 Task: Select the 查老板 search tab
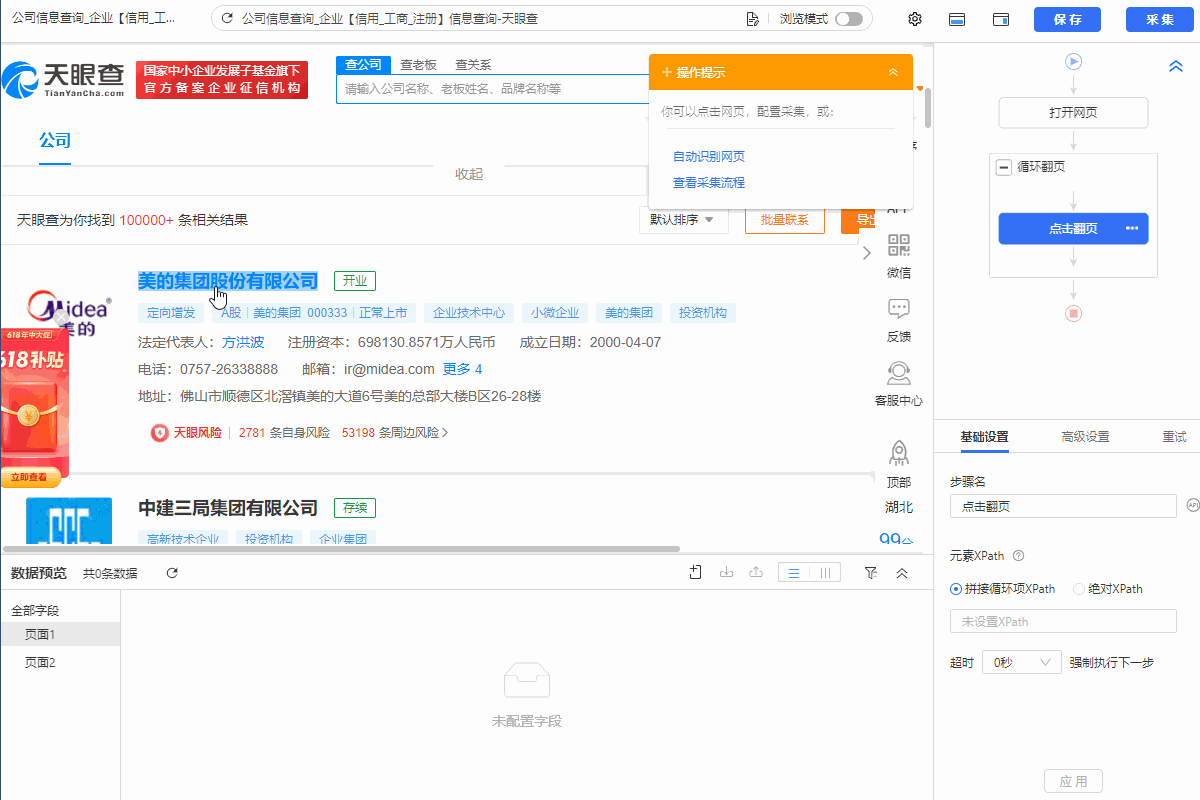coord(419,64)
